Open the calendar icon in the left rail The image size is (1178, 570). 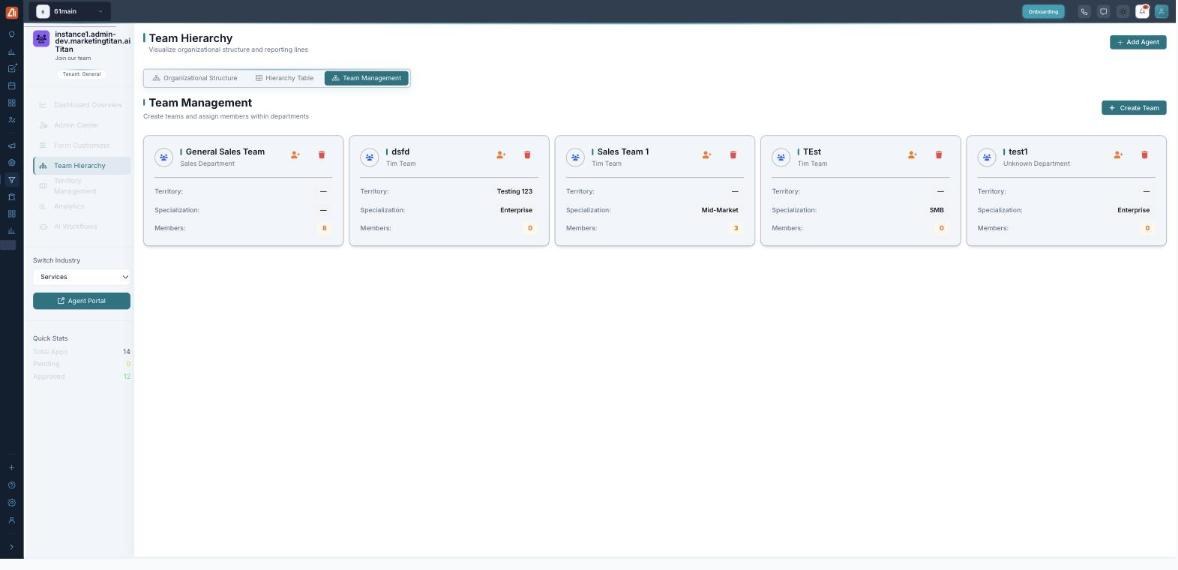(x=11, y=86)
